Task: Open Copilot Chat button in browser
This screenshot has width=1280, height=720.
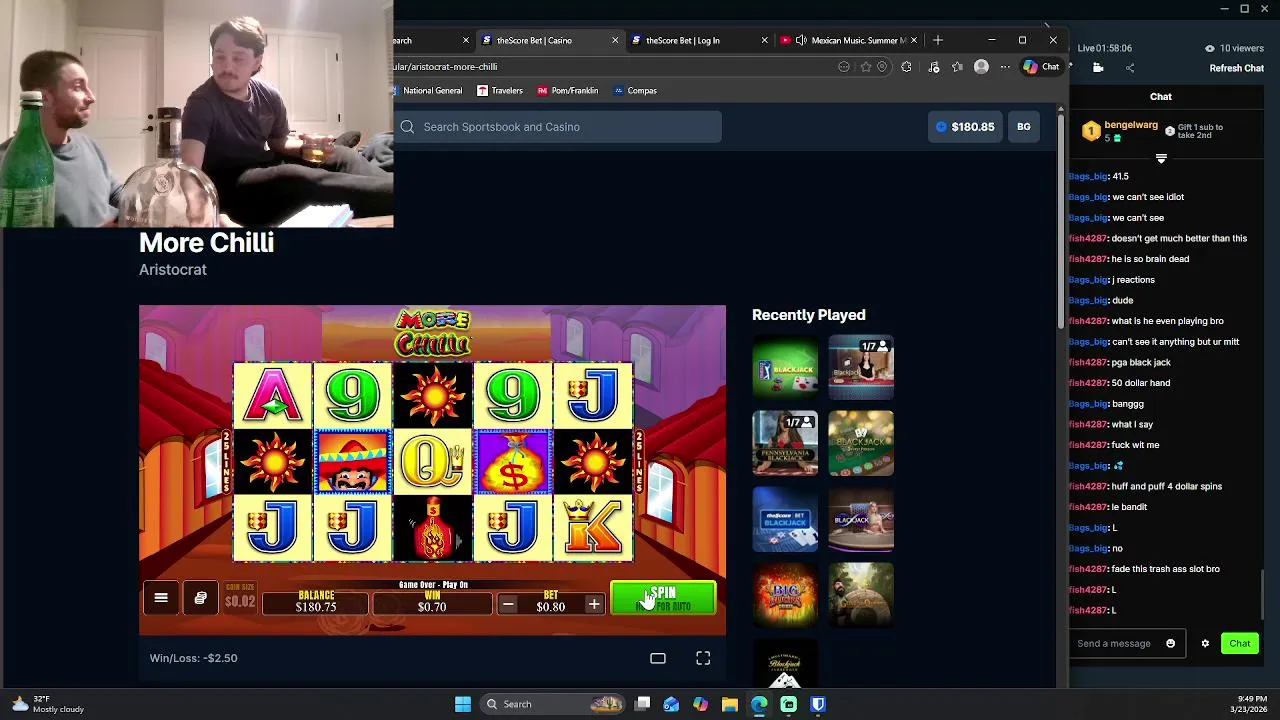Action: click(1041, 67)
